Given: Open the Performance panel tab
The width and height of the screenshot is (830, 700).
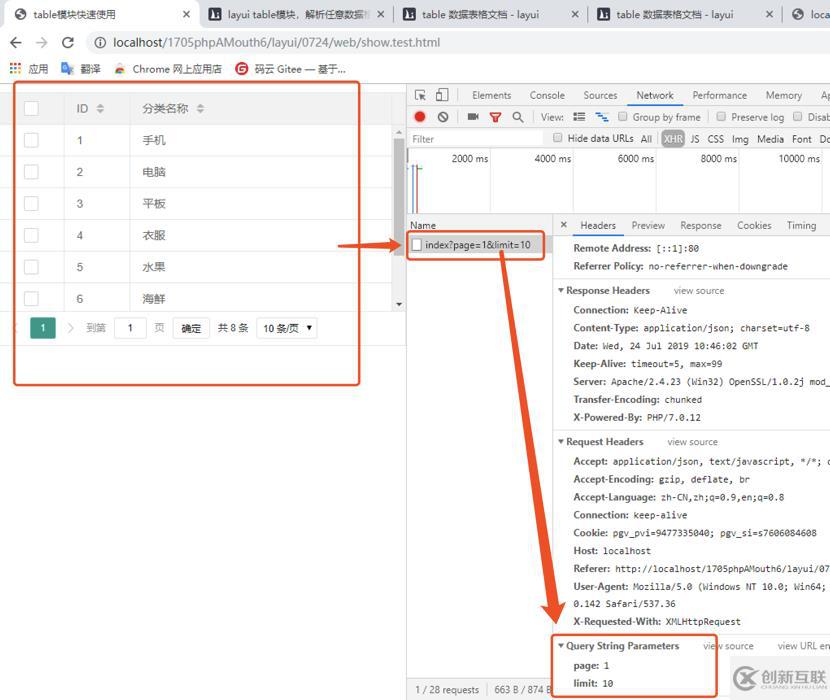Looking at the screenshot, I should (x=719, y=95).
